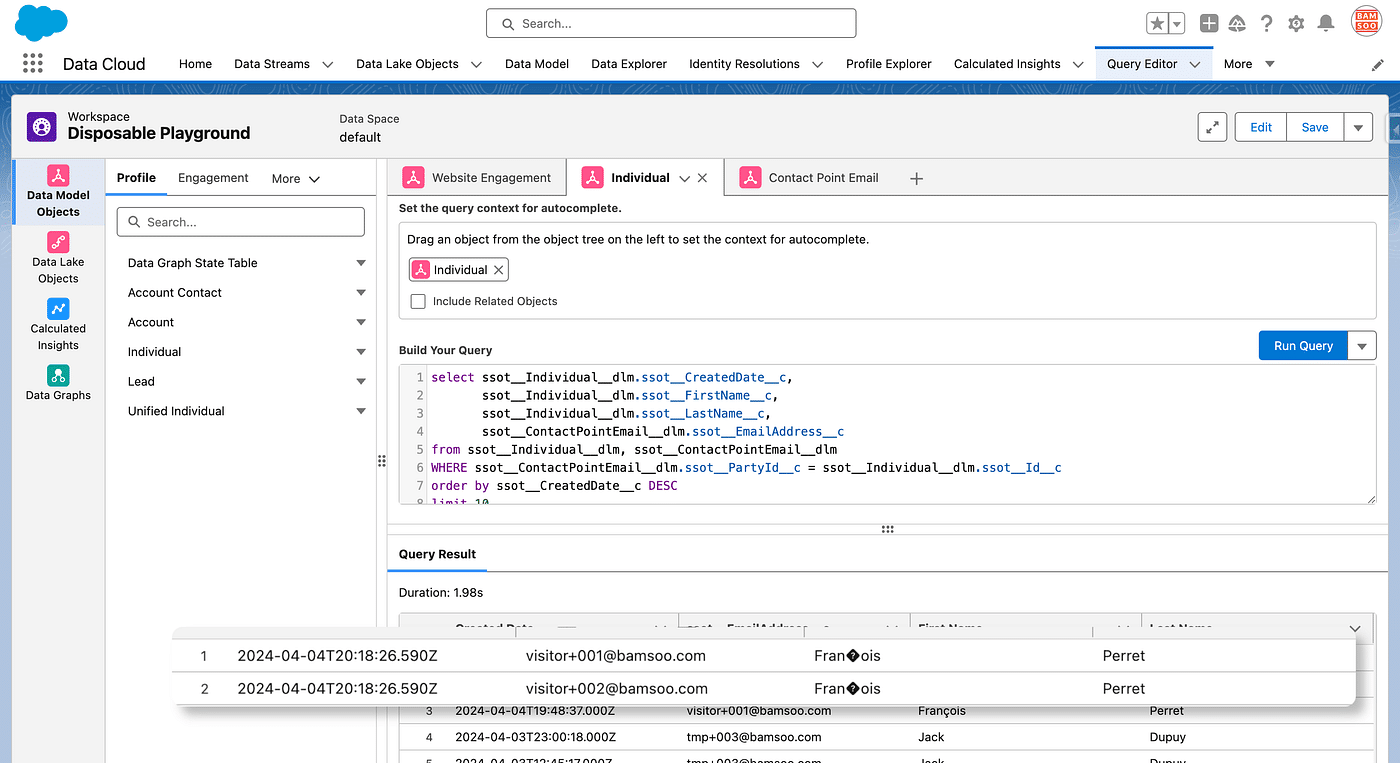
Task: Click the Run Query button
Action: pos(1302,346)
